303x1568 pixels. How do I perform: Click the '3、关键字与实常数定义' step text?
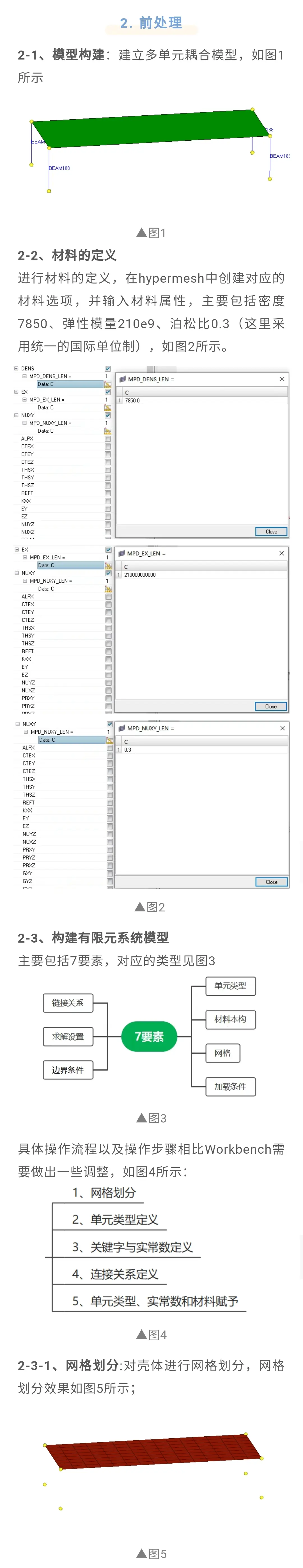pyautogui.click(x=133, y=1247)
